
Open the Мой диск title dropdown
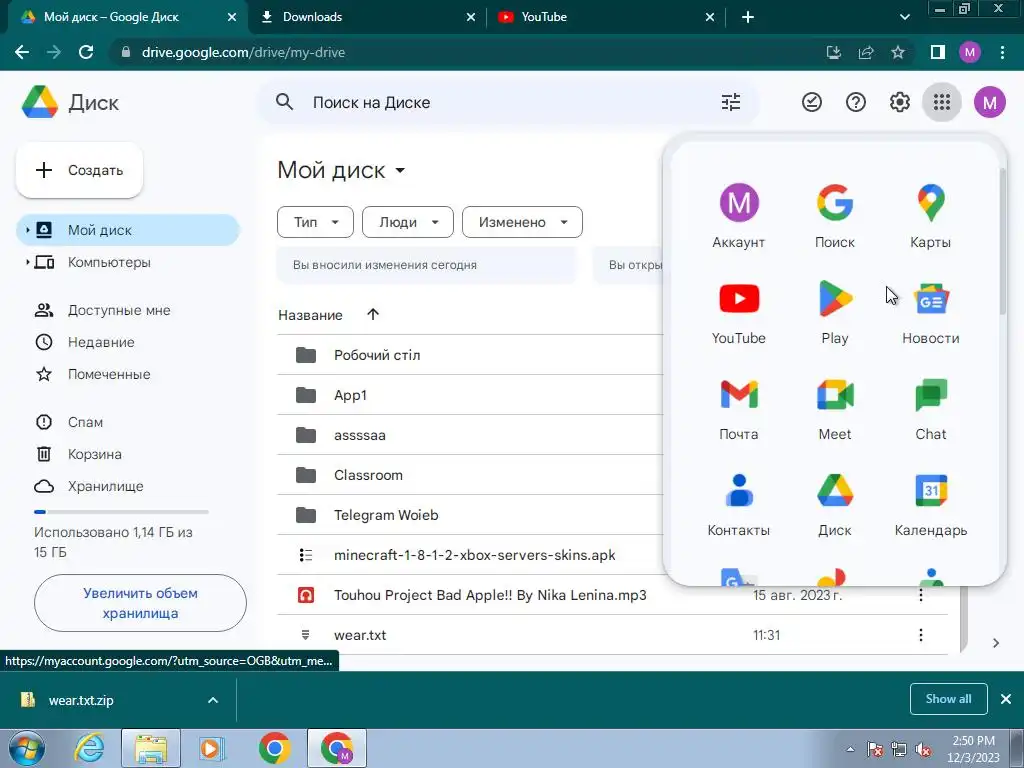point(400,171)
